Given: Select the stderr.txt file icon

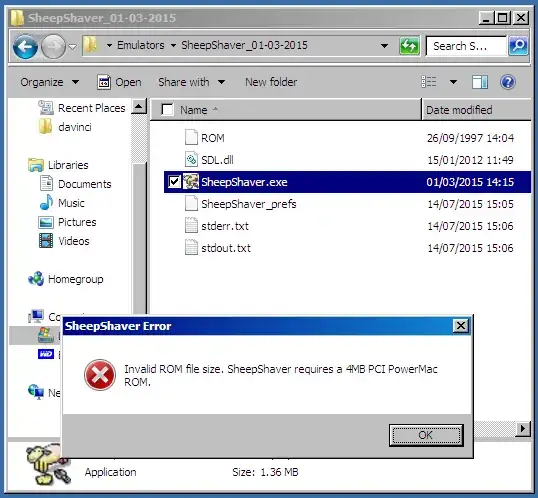Looking at the screenshot, I should [x=191, y=225].
